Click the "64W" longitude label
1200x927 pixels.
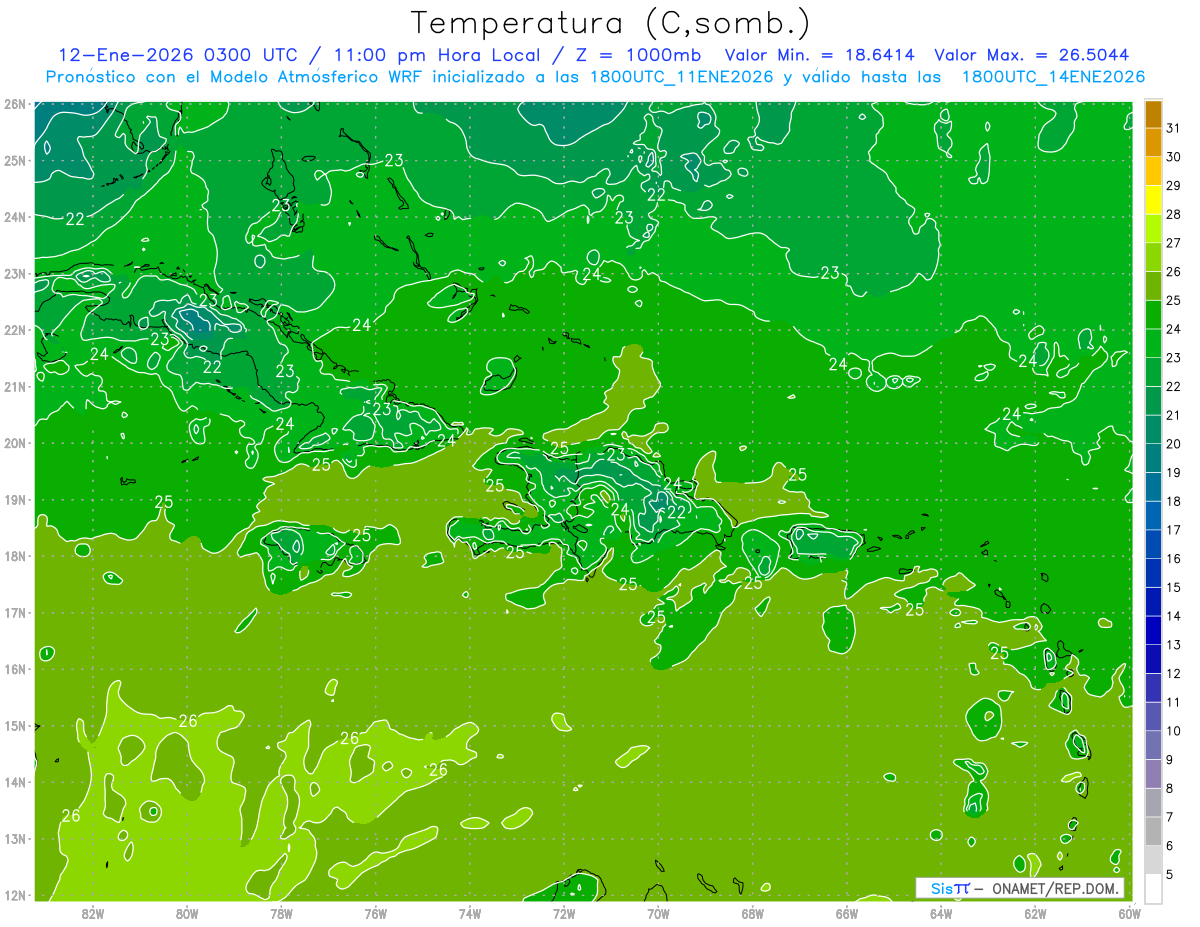tap(941, 913)
